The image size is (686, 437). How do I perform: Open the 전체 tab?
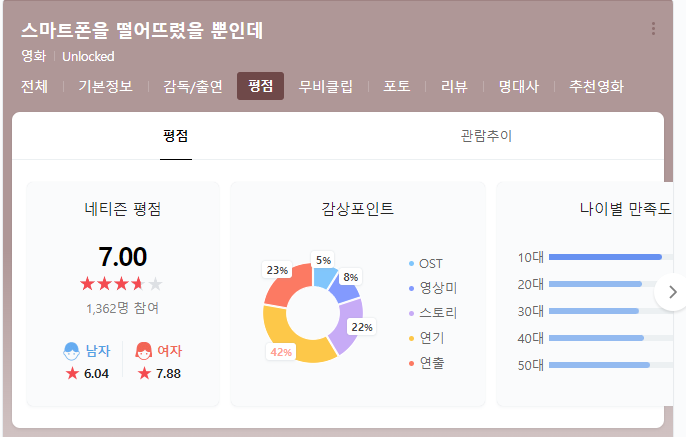[x=35, y=86]
